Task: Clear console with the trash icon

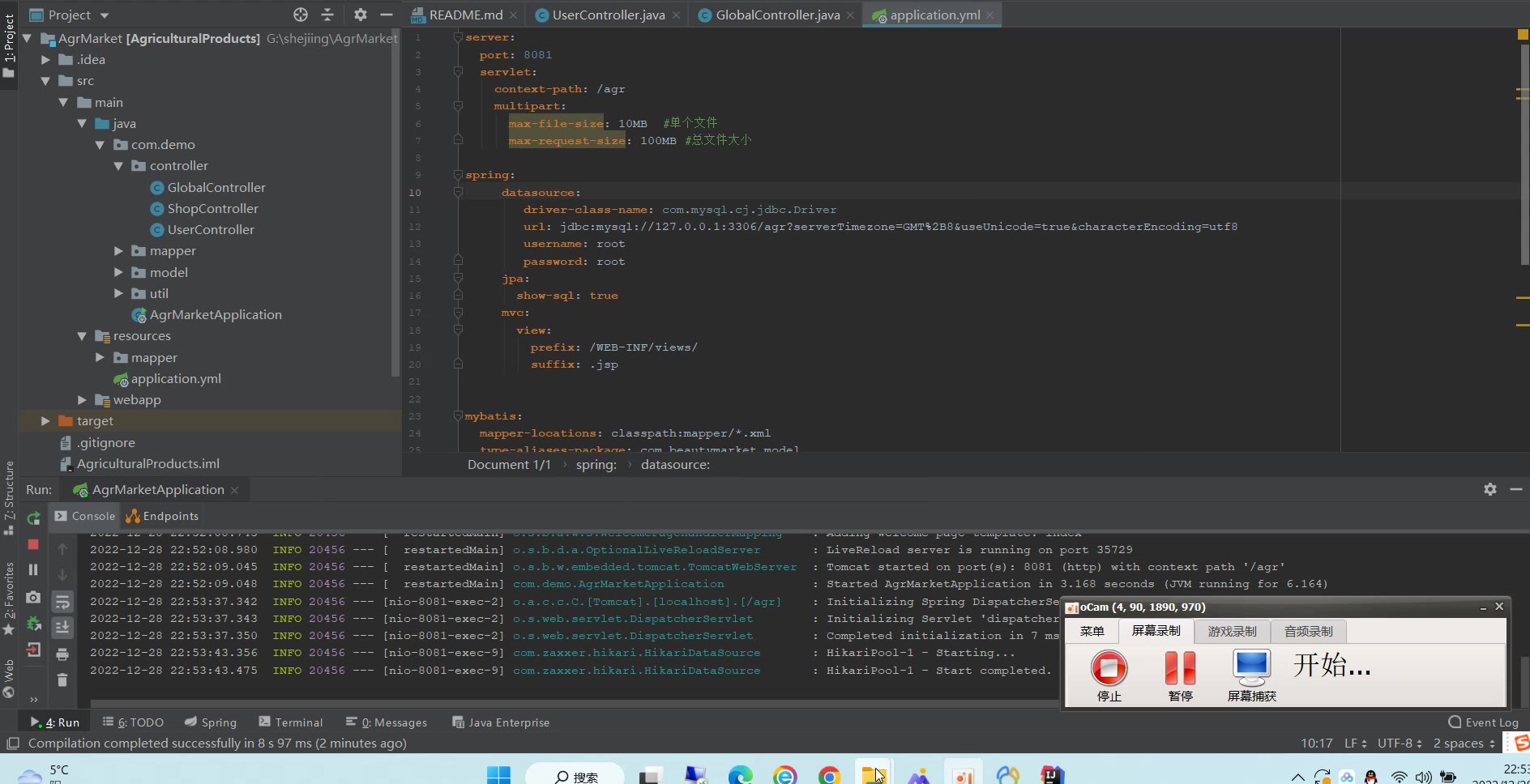Action: (x=62, y=680)
